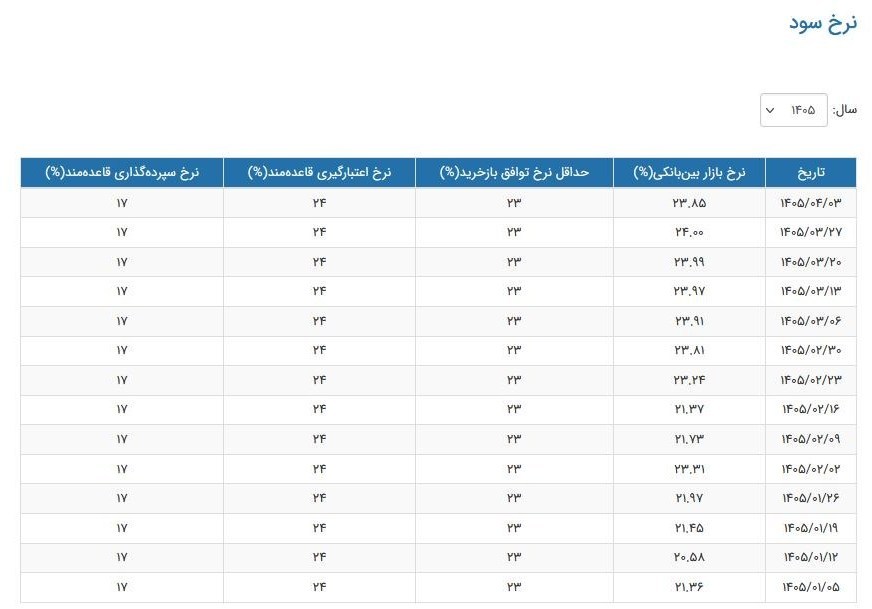Select date cell ۱۴۰۵/۰۳/۰۶
The height and width of the screenshot is (609, 872).
coord(810,321)
